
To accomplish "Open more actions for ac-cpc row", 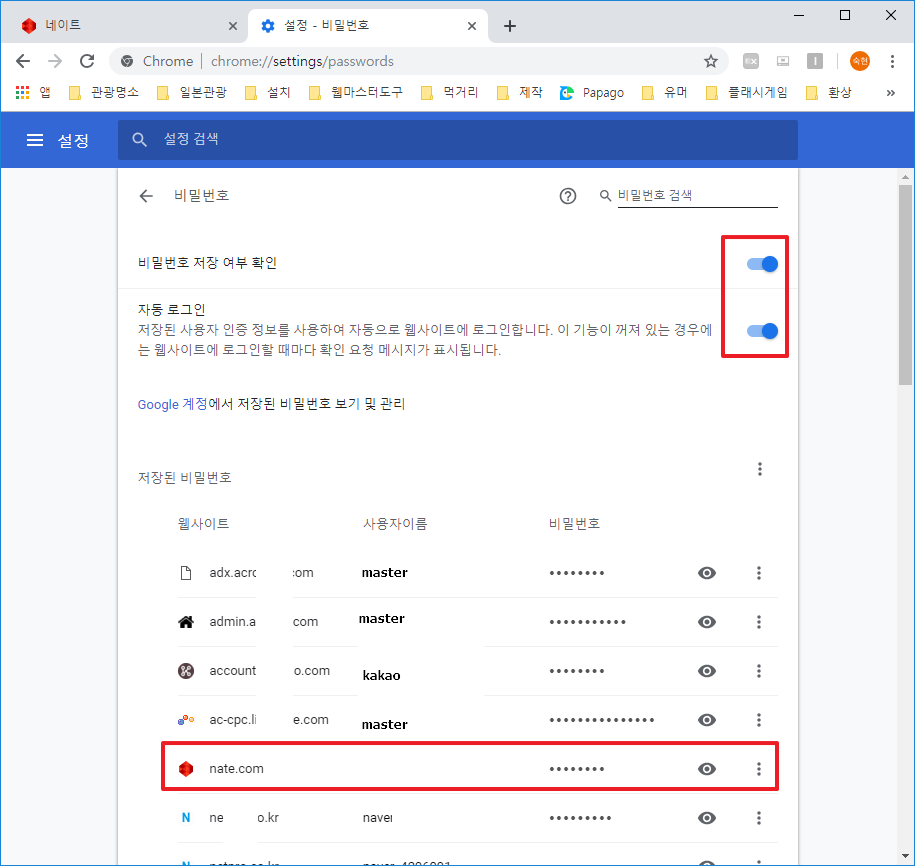I will [759, 720].
